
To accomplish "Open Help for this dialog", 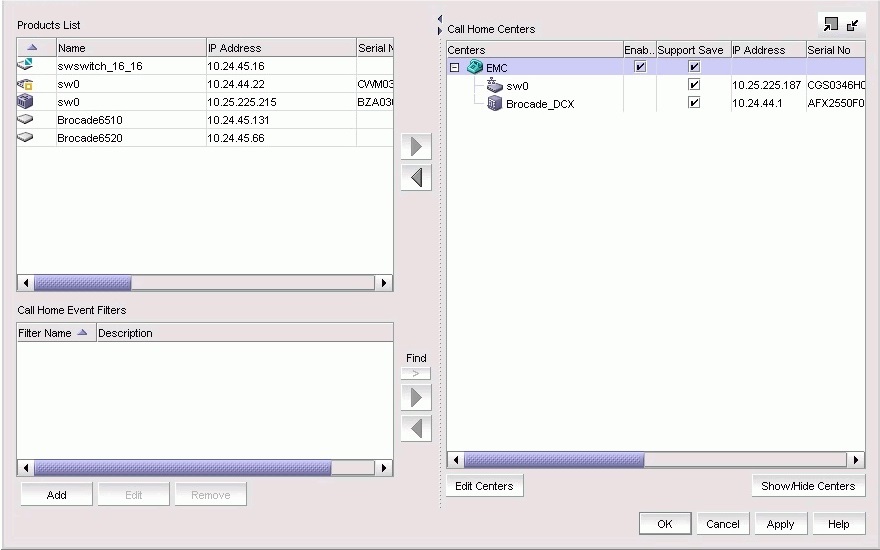I will 838,524.
